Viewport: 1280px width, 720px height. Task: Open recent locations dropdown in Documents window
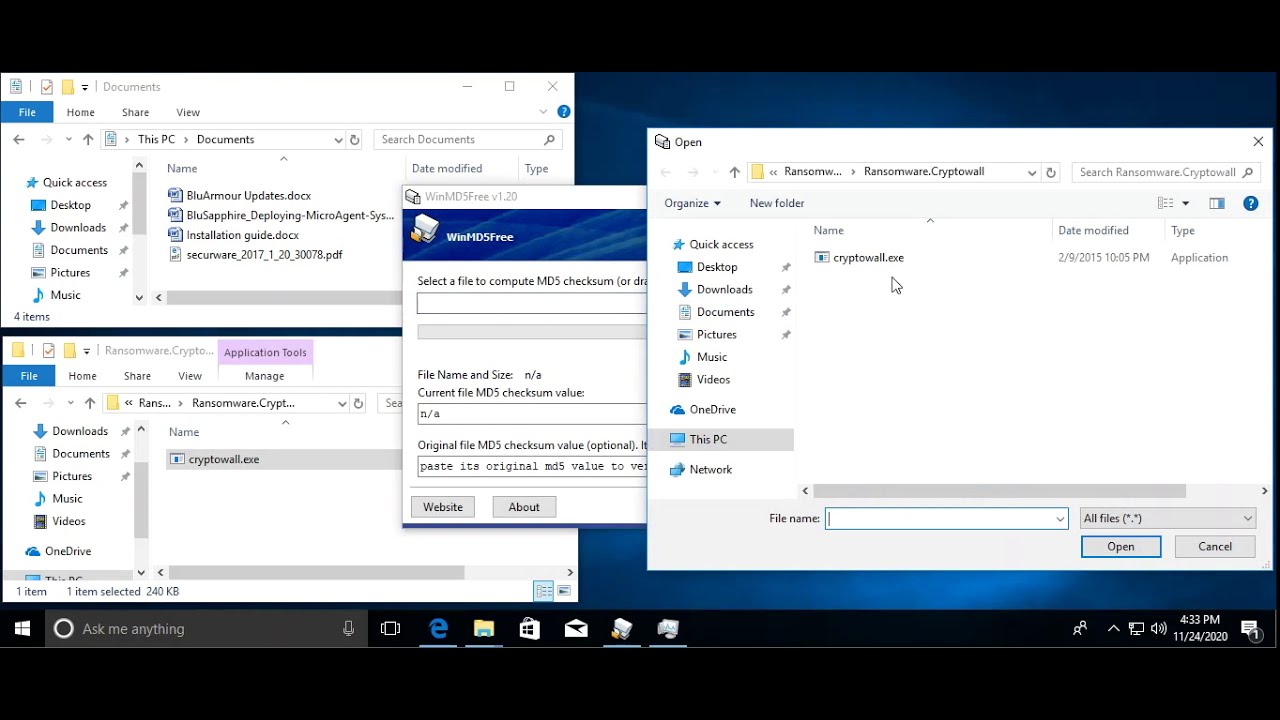tap(68, 140)
